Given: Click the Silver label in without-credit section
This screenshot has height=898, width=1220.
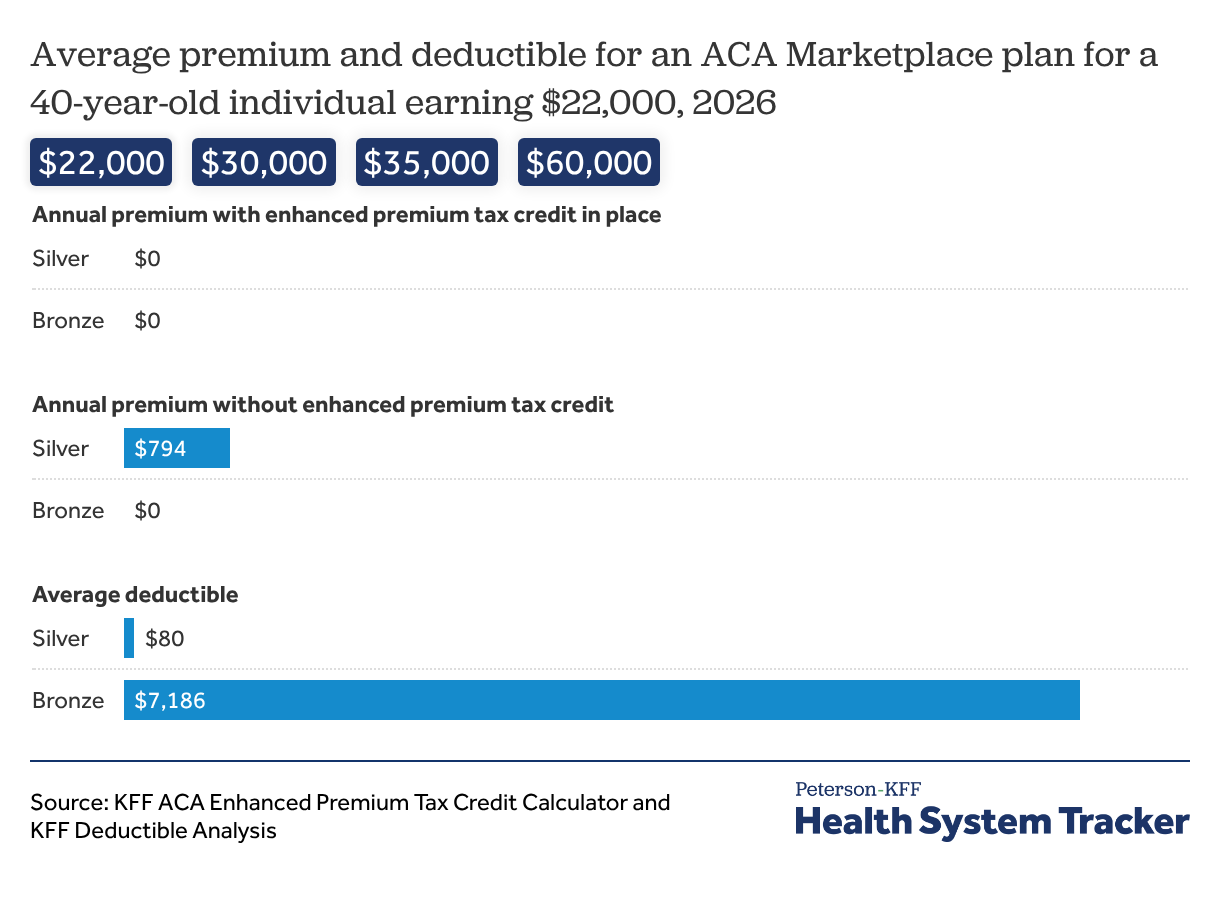Looking at the screenshot, I should (61, 448).
